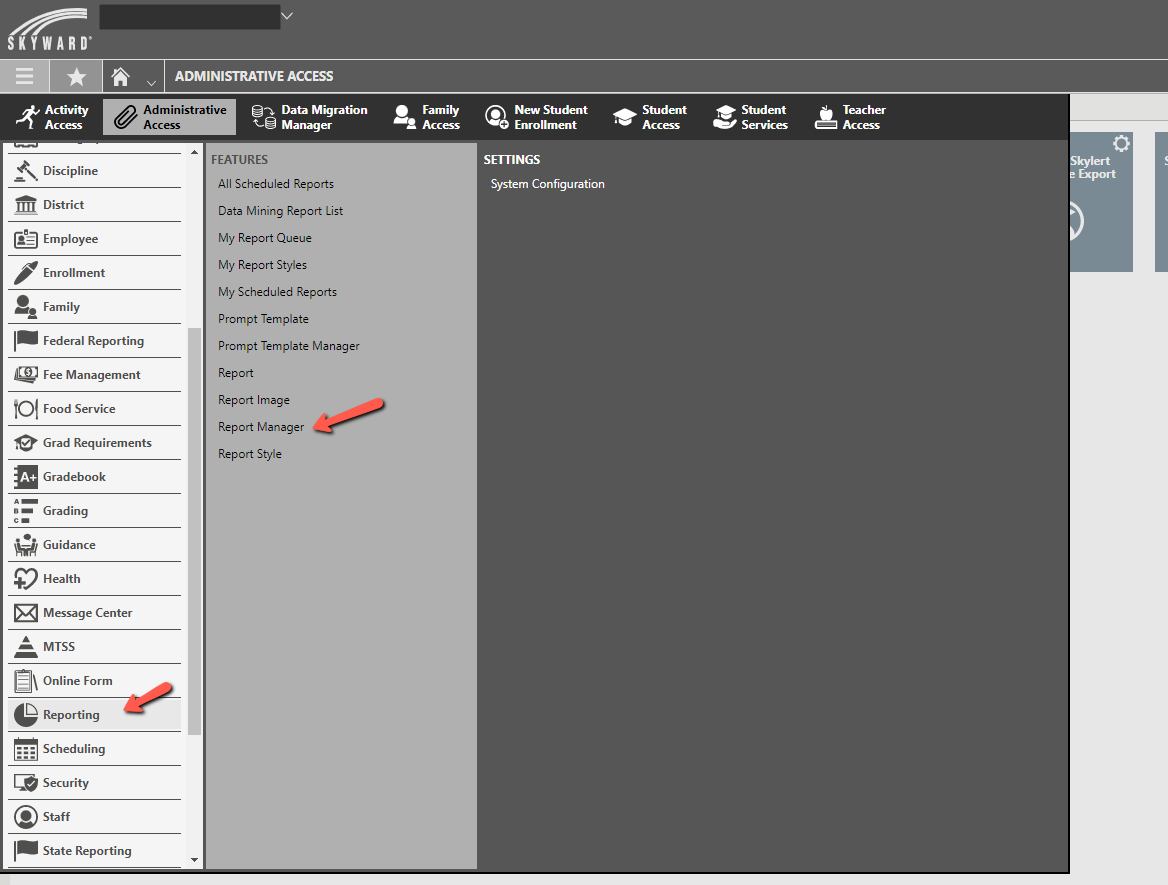Screen dimensions: 1168x885
Task: Click System Configuration under Settings
Action: (547, 183)
